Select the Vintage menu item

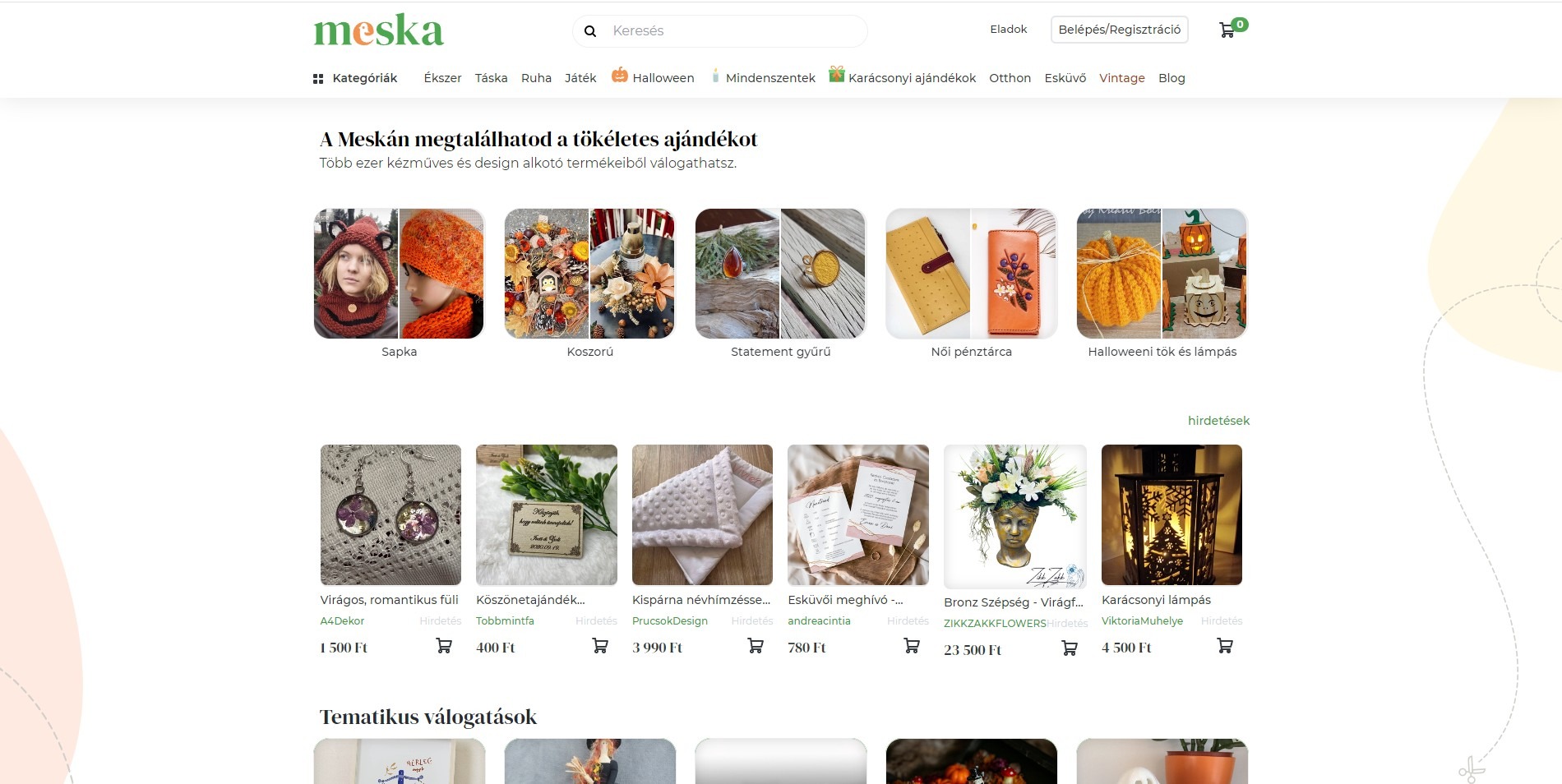(1122, 78)
